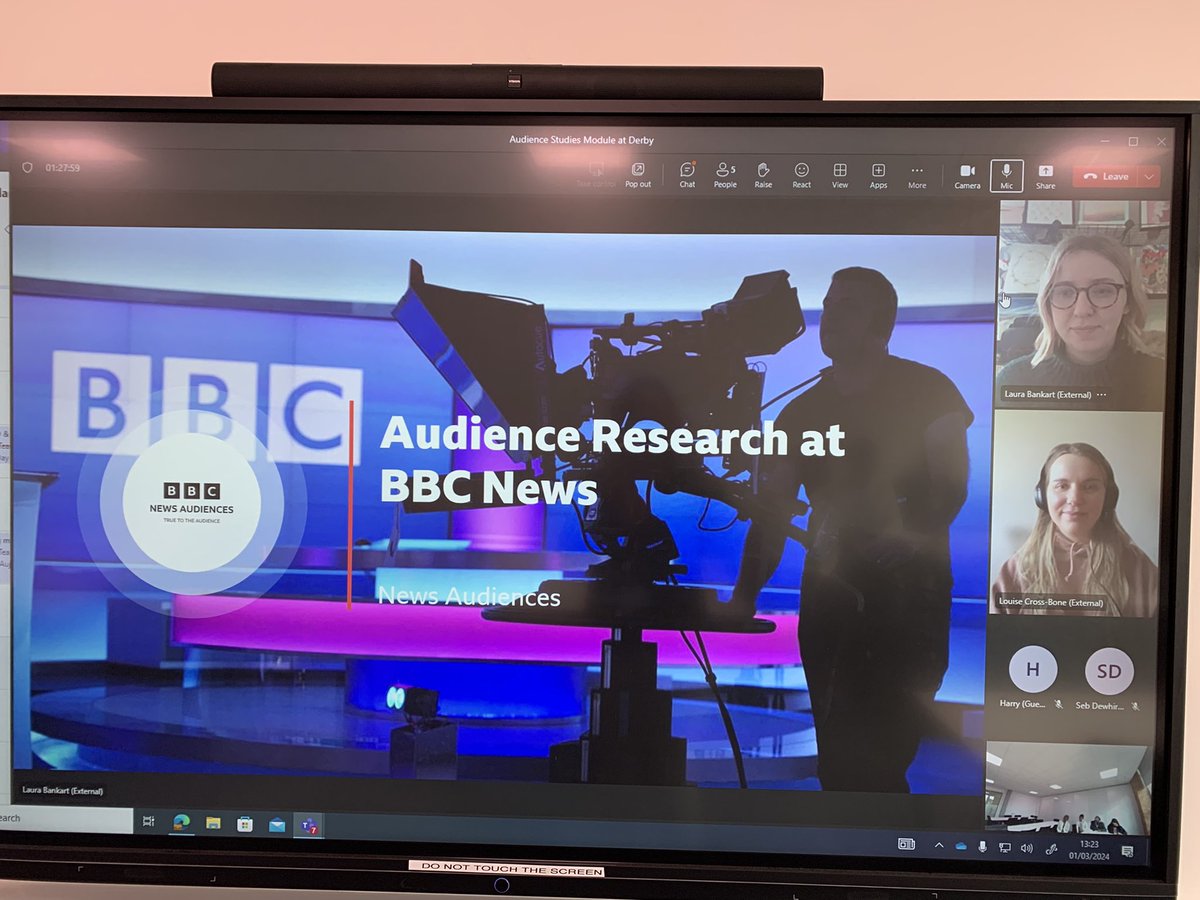
Task: Click the shield security icon near timer
Action: (27, 167)
